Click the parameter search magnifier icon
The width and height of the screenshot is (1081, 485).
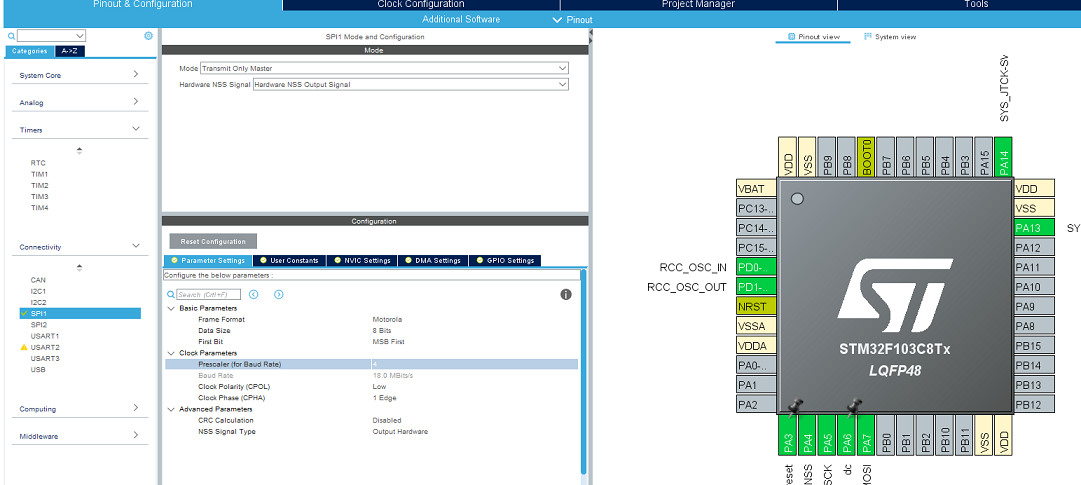point(171,295)
